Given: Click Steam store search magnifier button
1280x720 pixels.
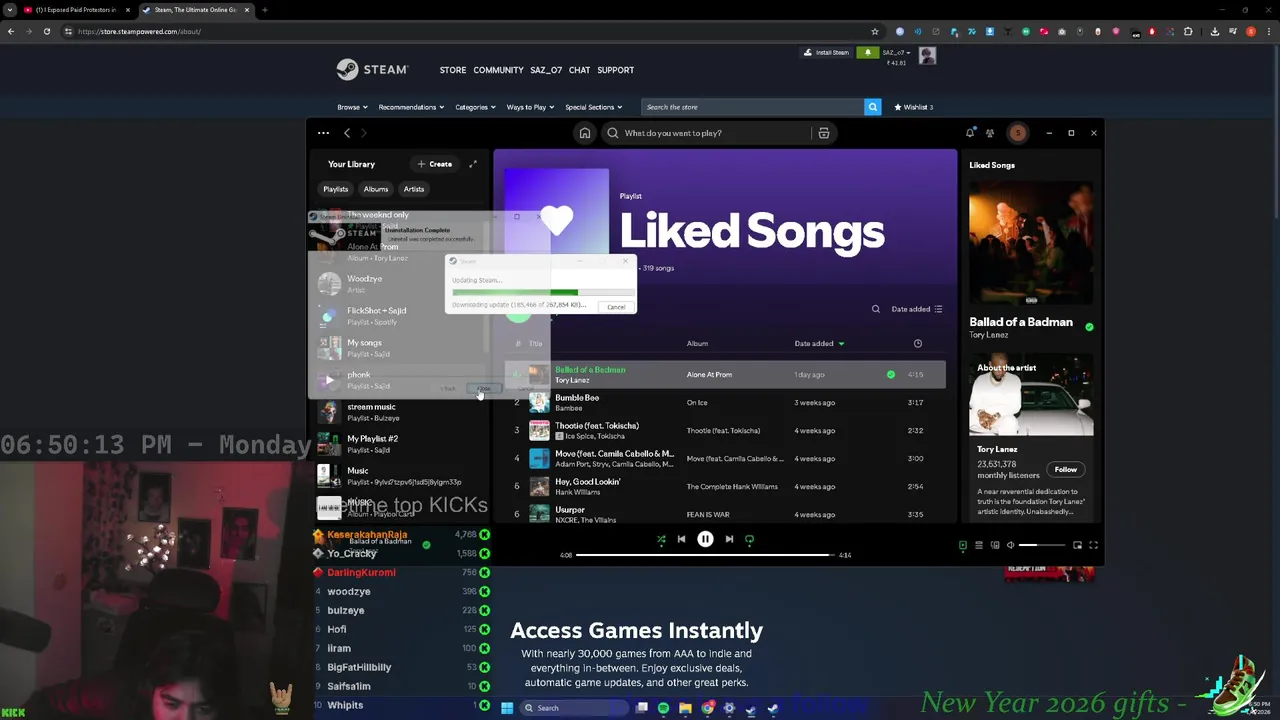Looking at the screenshot, I should tap(872, 107).
